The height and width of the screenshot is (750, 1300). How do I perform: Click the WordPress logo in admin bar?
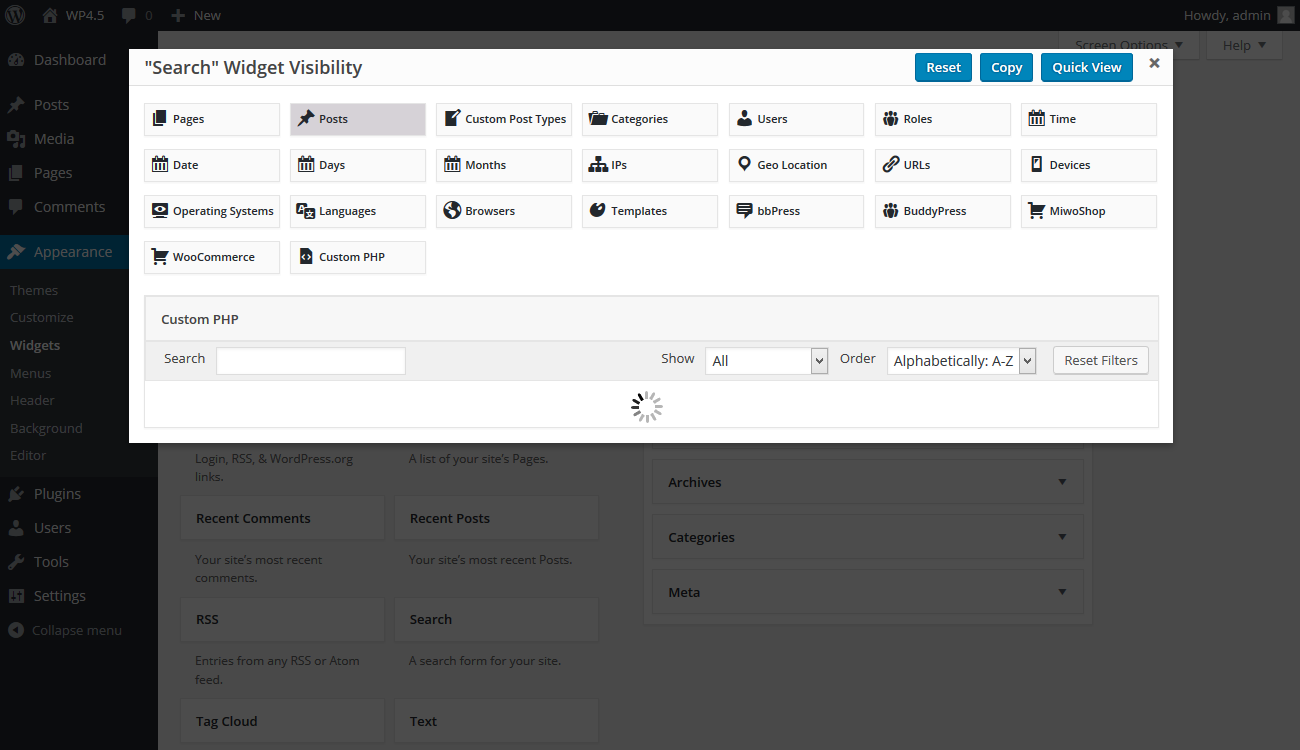tap(16, 15)
